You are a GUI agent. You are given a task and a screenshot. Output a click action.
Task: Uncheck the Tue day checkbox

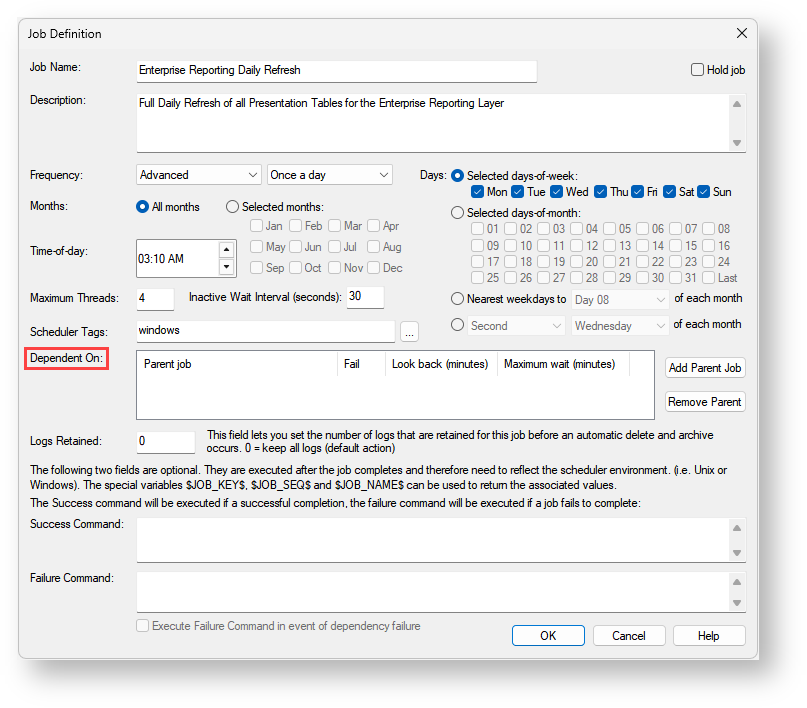coord(518,192)
